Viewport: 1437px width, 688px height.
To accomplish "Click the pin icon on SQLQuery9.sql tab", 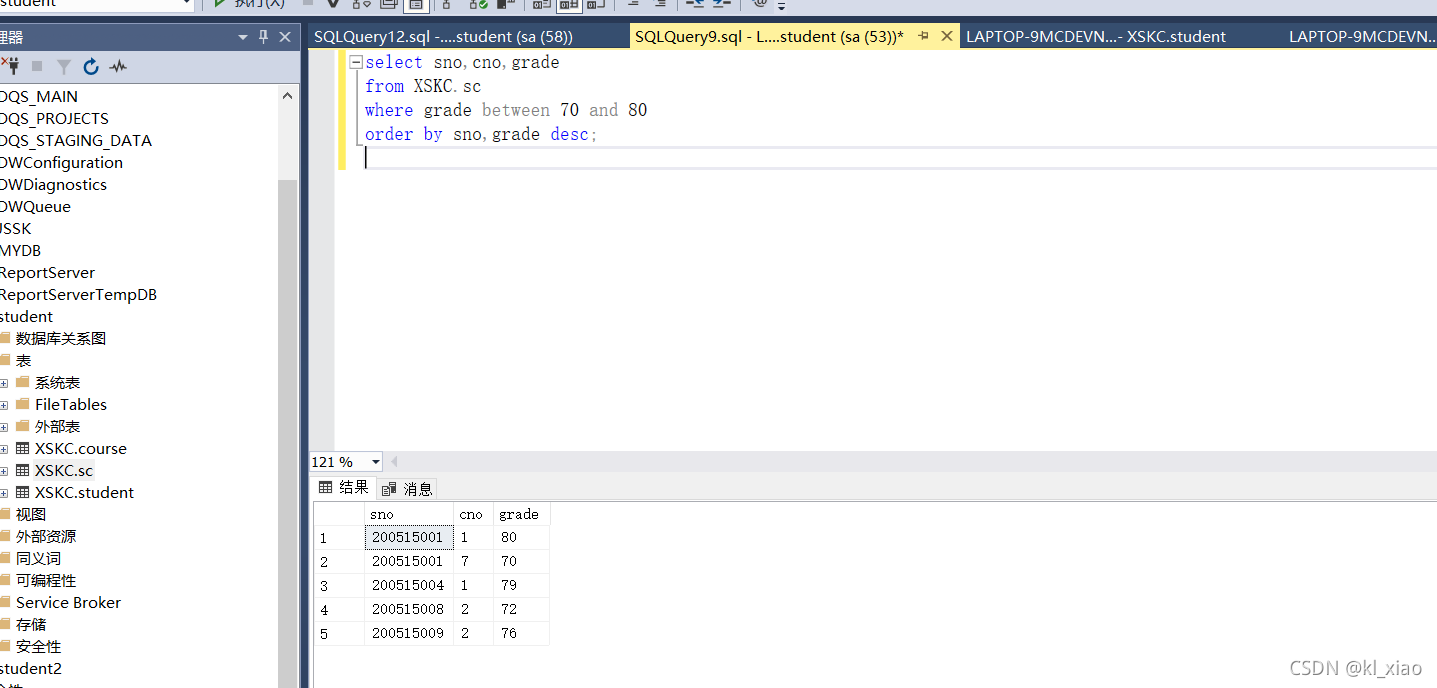I will 924,36.
